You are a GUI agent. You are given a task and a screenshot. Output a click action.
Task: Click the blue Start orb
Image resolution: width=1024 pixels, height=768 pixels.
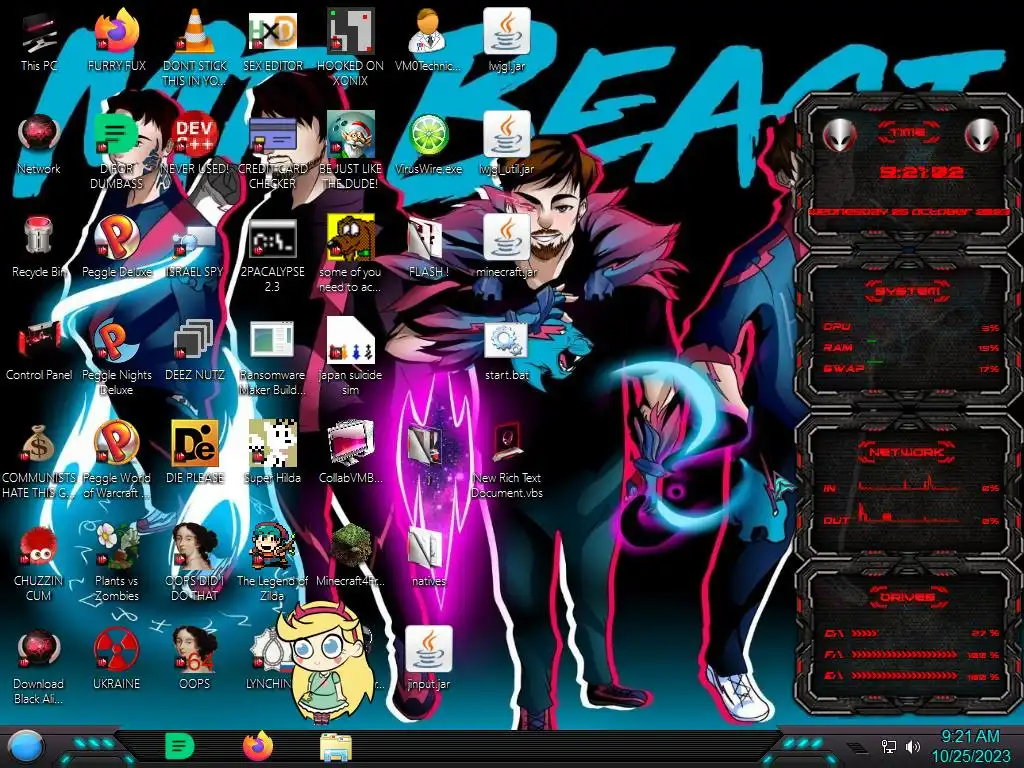[x=25, y=747]
